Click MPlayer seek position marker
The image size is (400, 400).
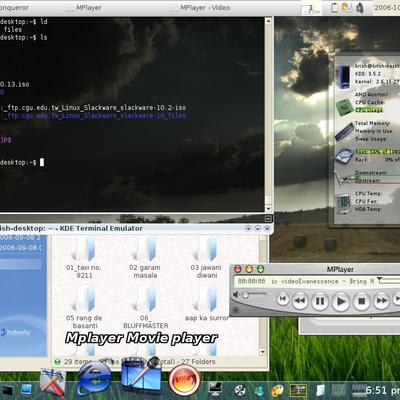379,279
